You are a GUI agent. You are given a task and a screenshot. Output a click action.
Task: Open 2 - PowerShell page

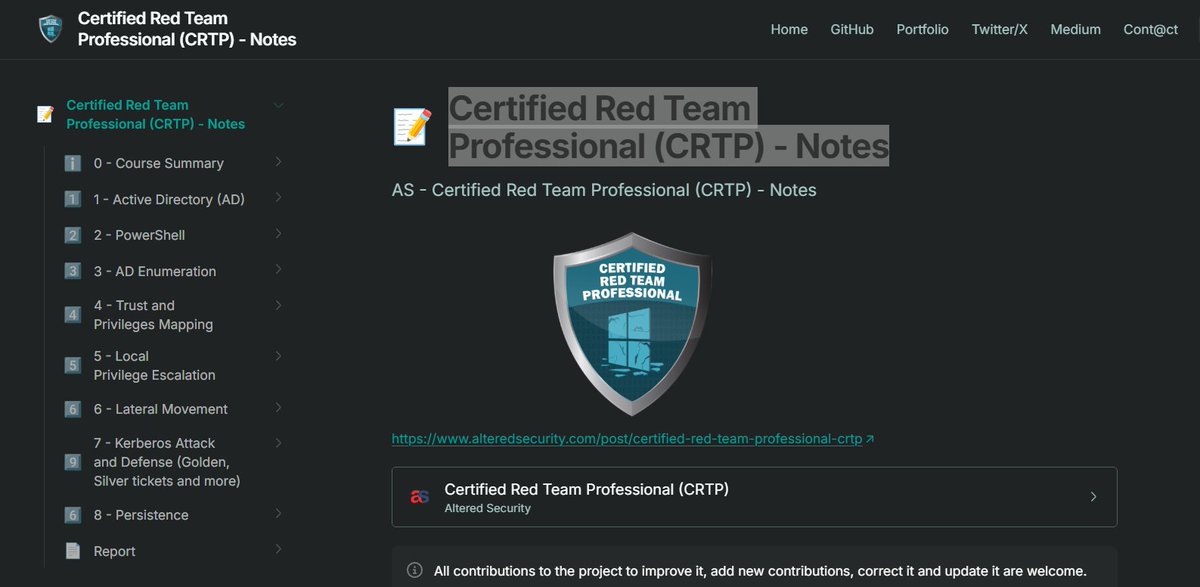point(139,235)
